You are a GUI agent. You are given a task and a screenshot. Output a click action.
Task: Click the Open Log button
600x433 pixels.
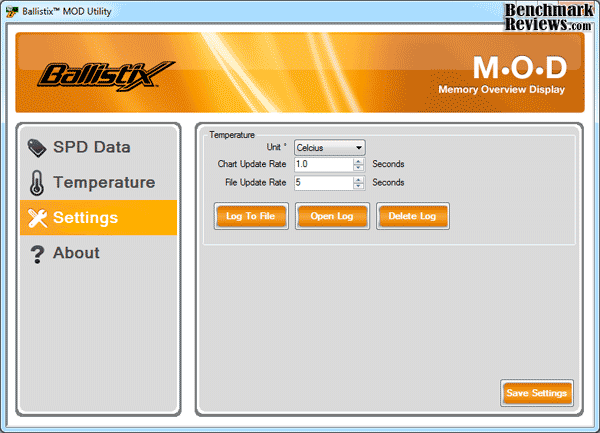332,216
